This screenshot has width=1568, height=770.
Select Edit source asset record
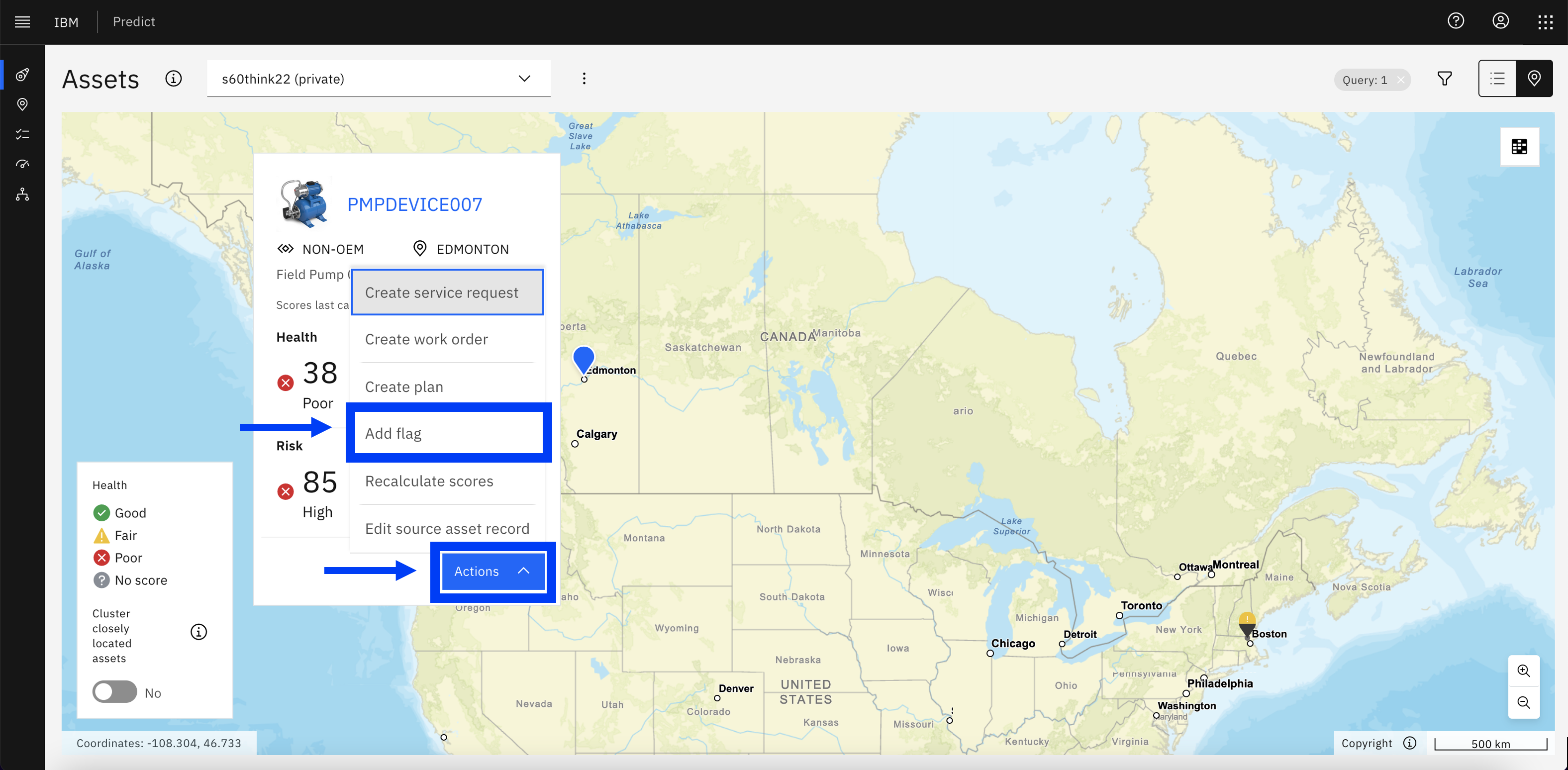tap(447, 529)
